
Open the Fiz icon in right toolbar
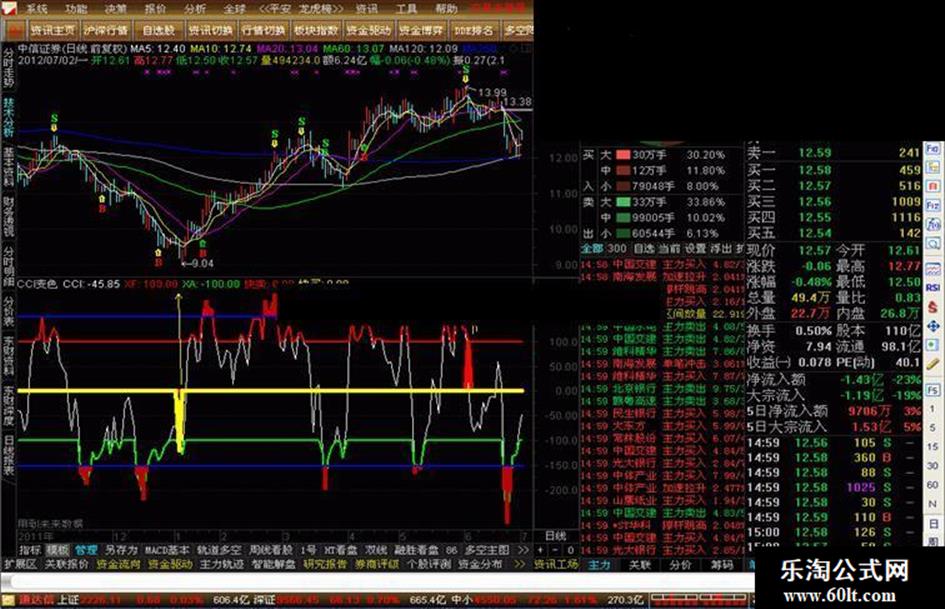[932, 206]
